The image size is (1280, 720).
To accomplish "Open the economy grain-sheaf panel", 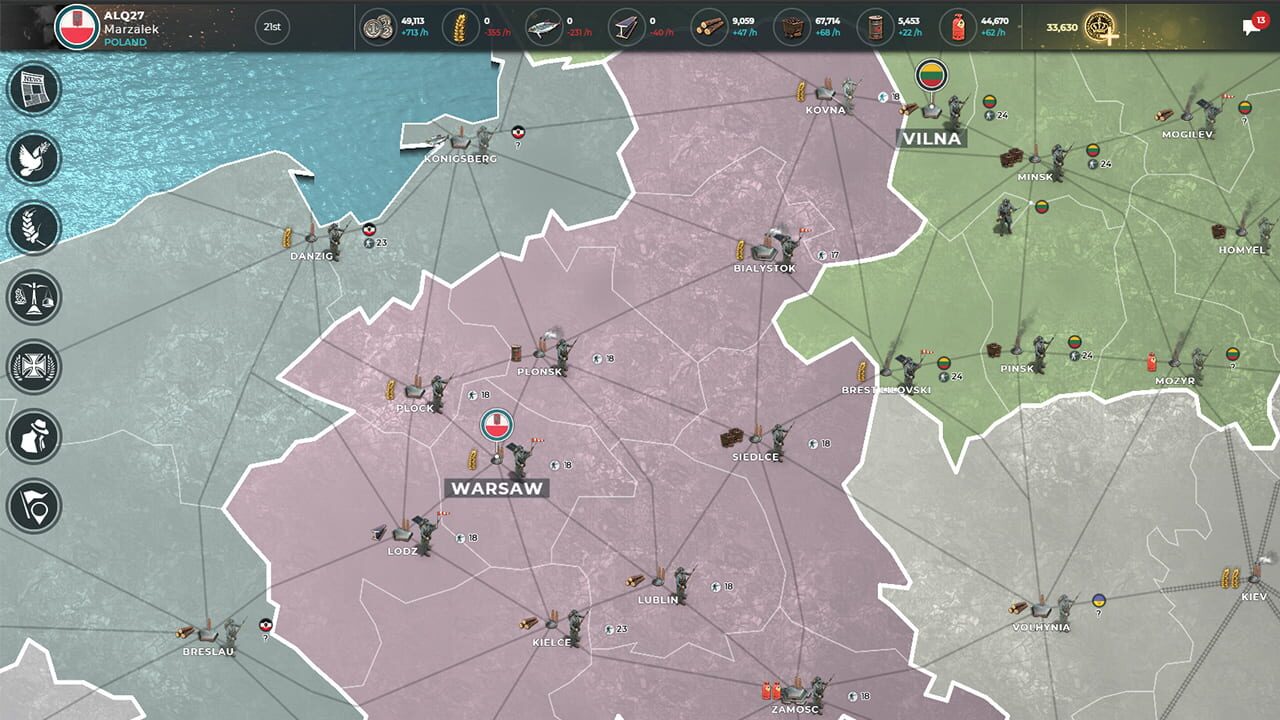I will (x=33, y=228).
